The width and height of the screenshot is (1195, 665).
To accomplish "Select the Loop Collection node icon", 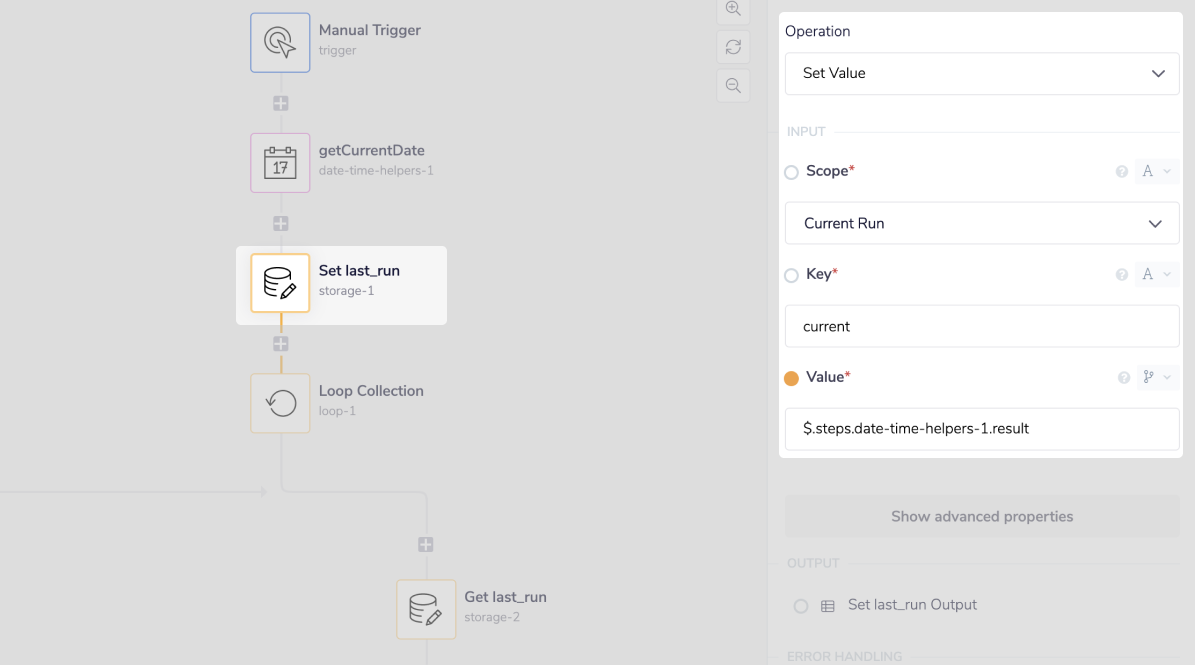I will click(x=280, y=403).
